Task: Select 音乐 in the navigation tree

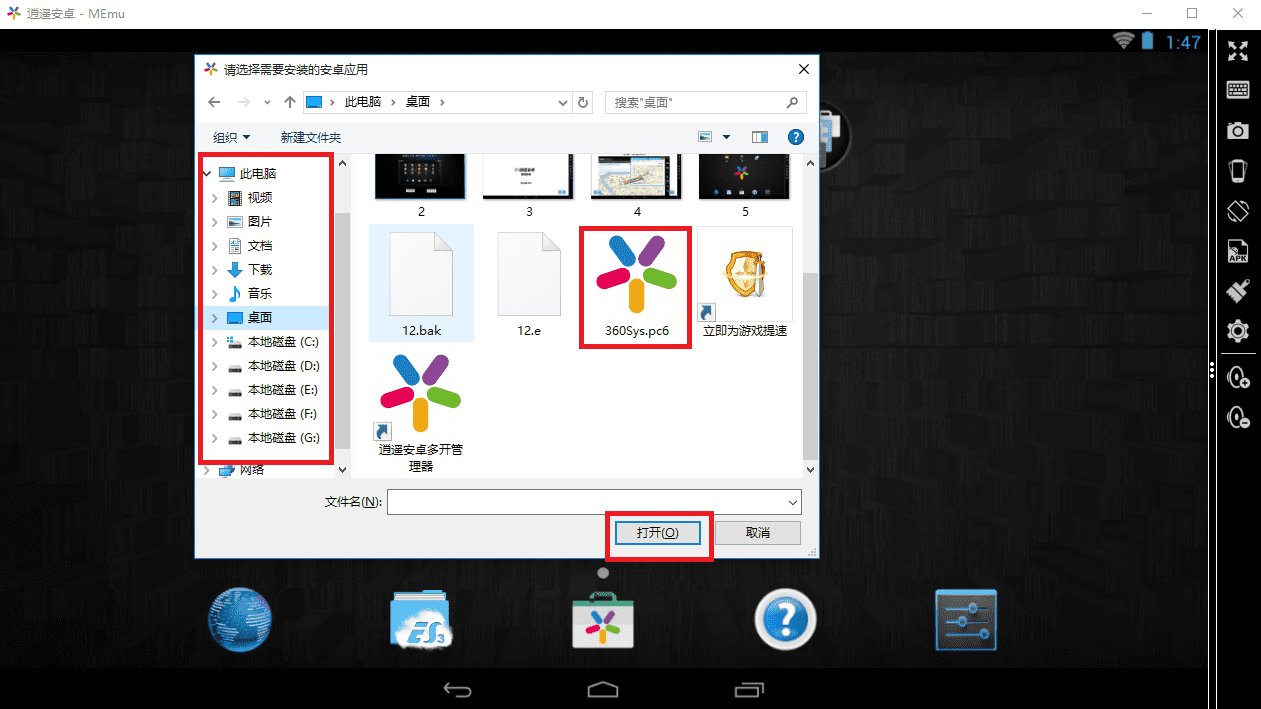Action: point(259,294)
